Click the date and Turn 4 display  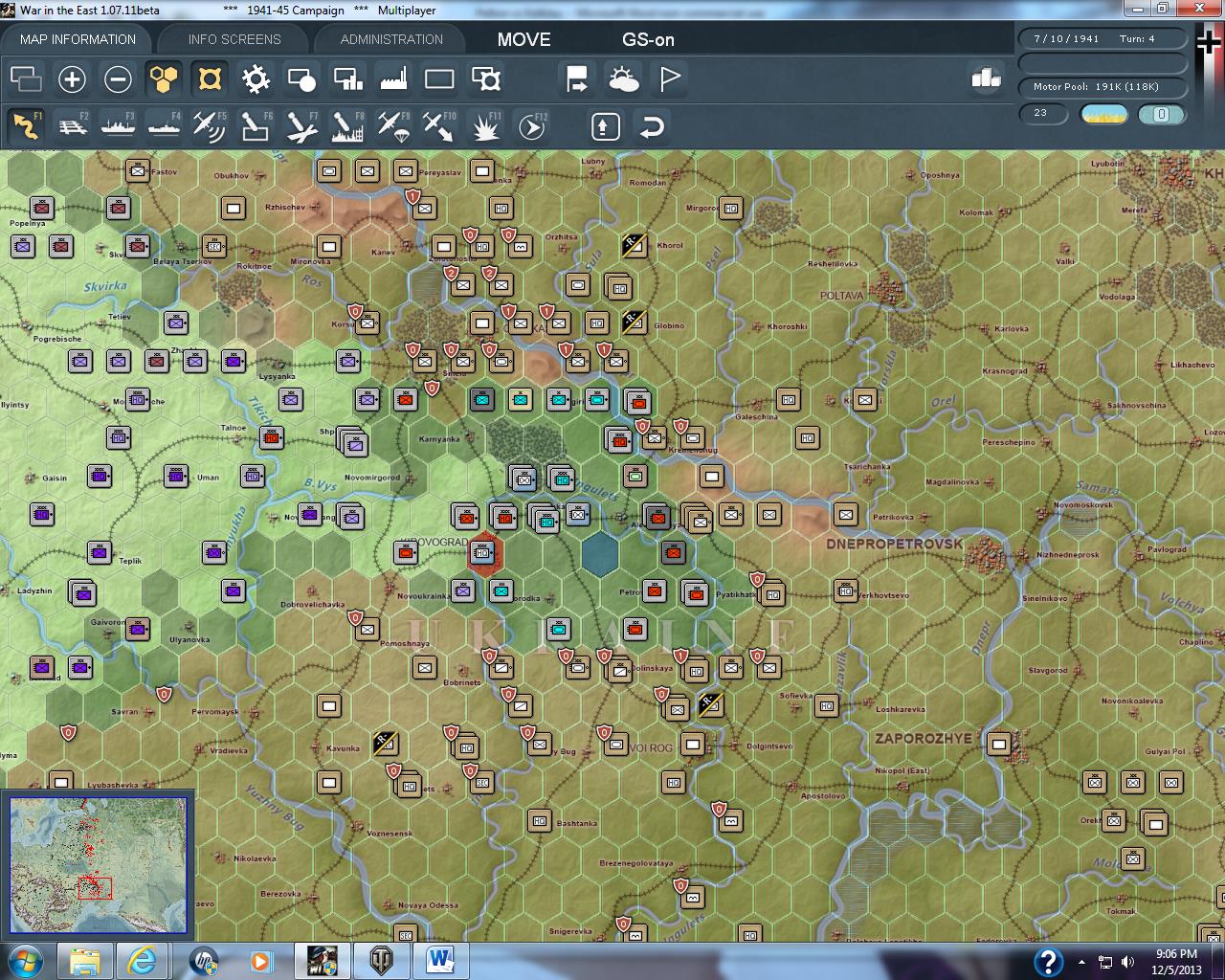[x=1102, y=39]
